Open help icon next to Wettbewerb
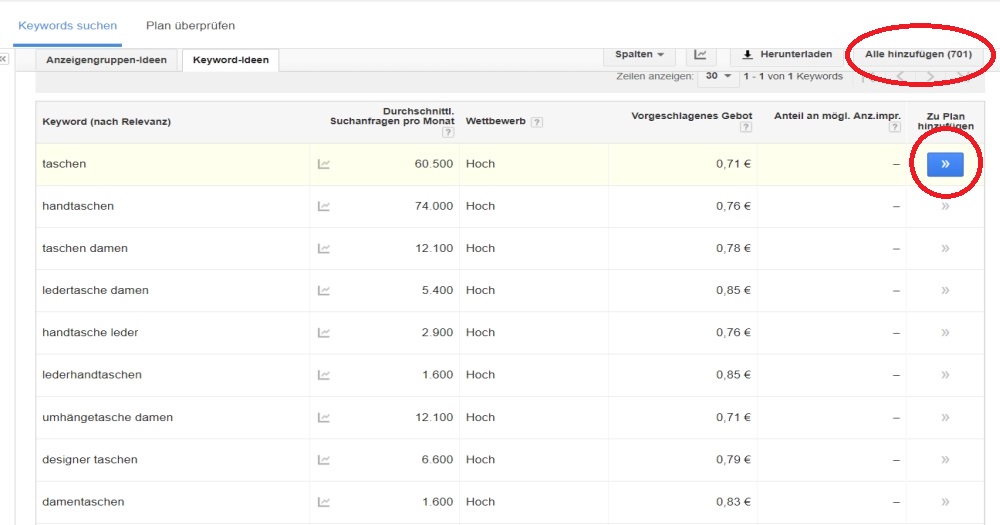 [537, 122]
